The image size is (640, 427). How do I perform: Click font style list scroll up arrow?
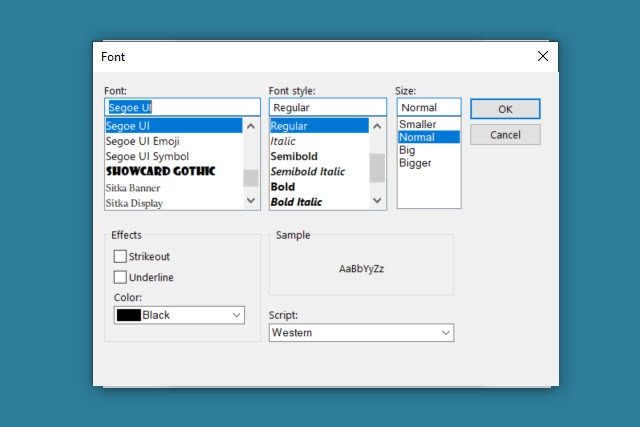(x=377, y=126)
